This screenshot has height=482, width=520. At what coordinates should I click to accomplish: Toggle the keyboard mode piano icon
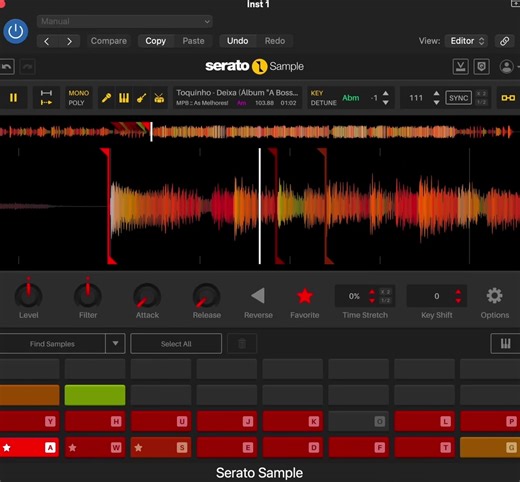click(505, 344)
